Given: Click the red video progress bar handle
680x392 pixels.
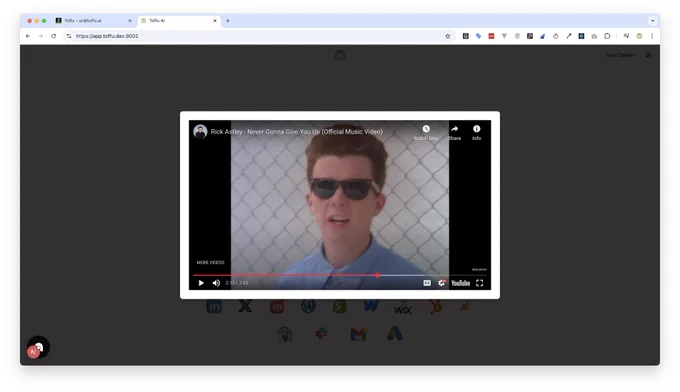Looking at the screenshot, I should click(x=378, y=275).
